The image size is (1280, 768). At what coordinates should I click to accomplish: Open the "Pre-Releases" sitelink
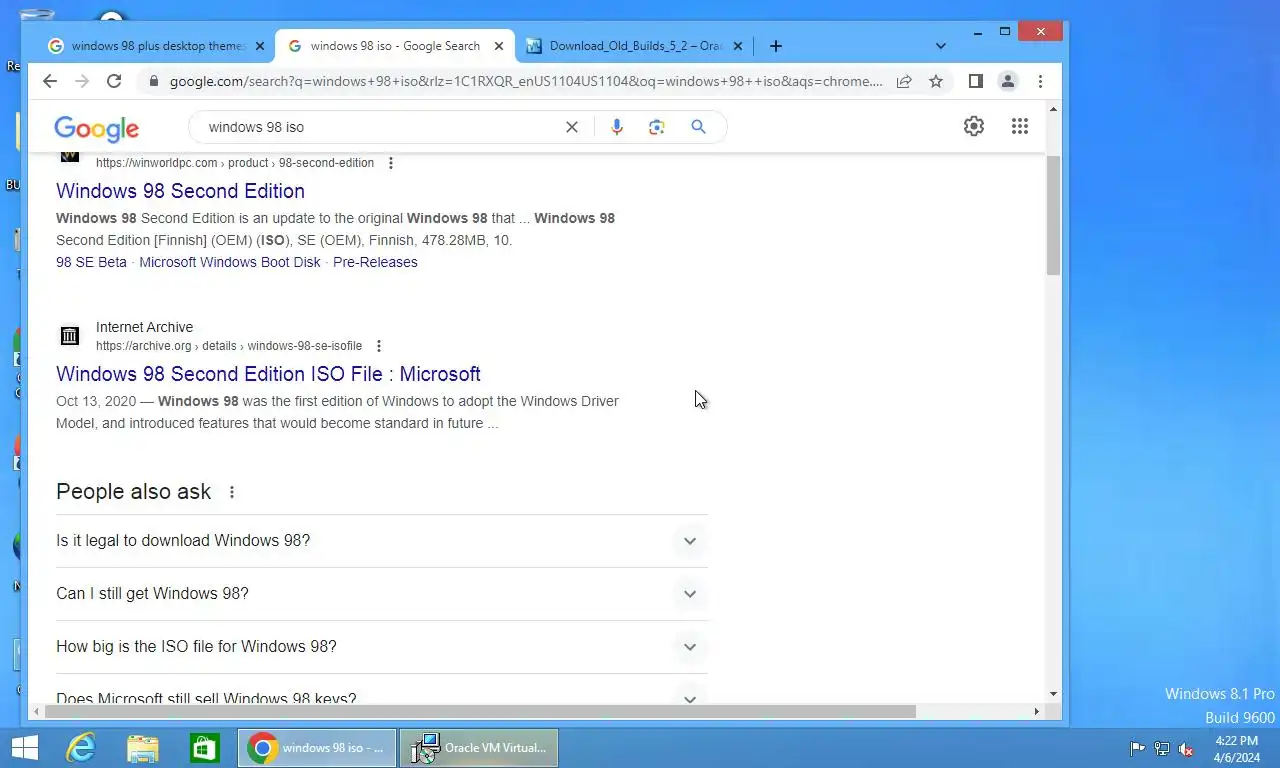[x=375, y=262]
